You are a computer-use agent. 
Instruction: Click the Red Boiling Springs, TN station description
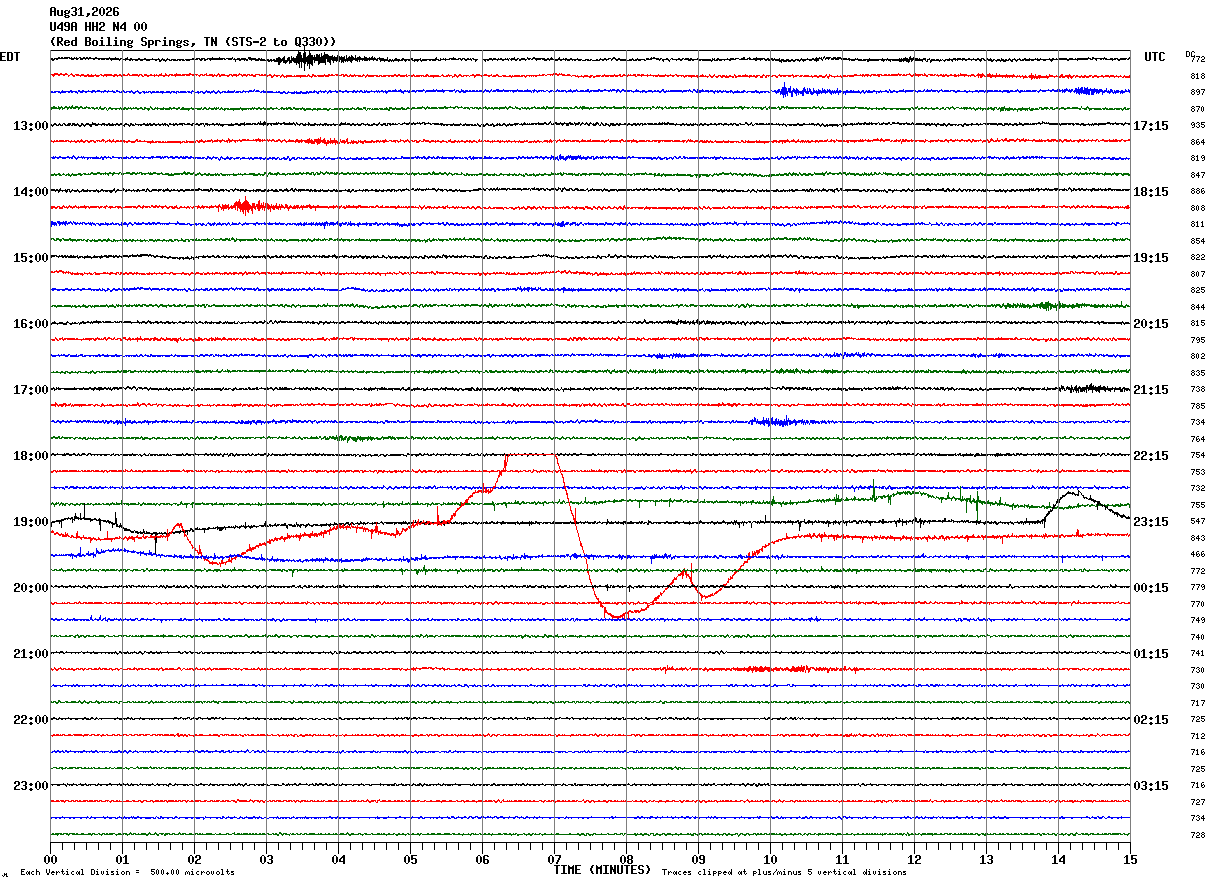pyautogui.click(x=193, y=42)
